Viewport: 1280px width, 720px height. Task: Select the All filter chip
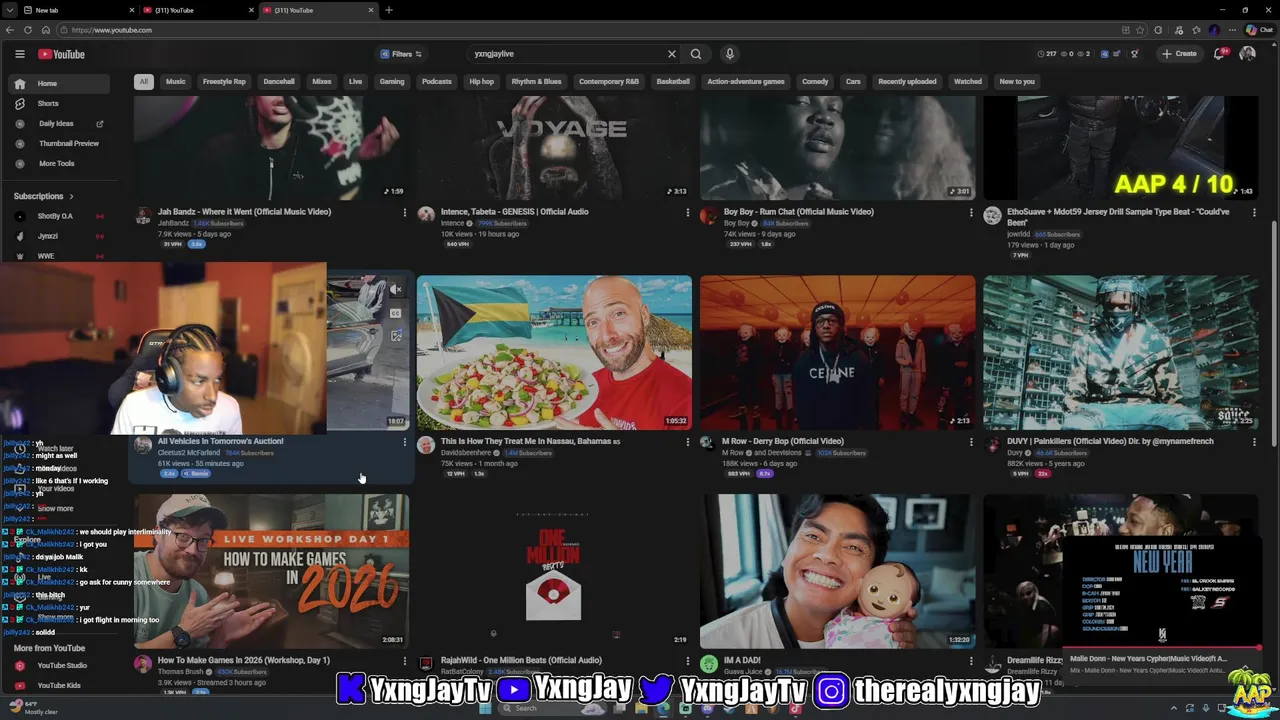pyautogui.click(x=144, y=81)
